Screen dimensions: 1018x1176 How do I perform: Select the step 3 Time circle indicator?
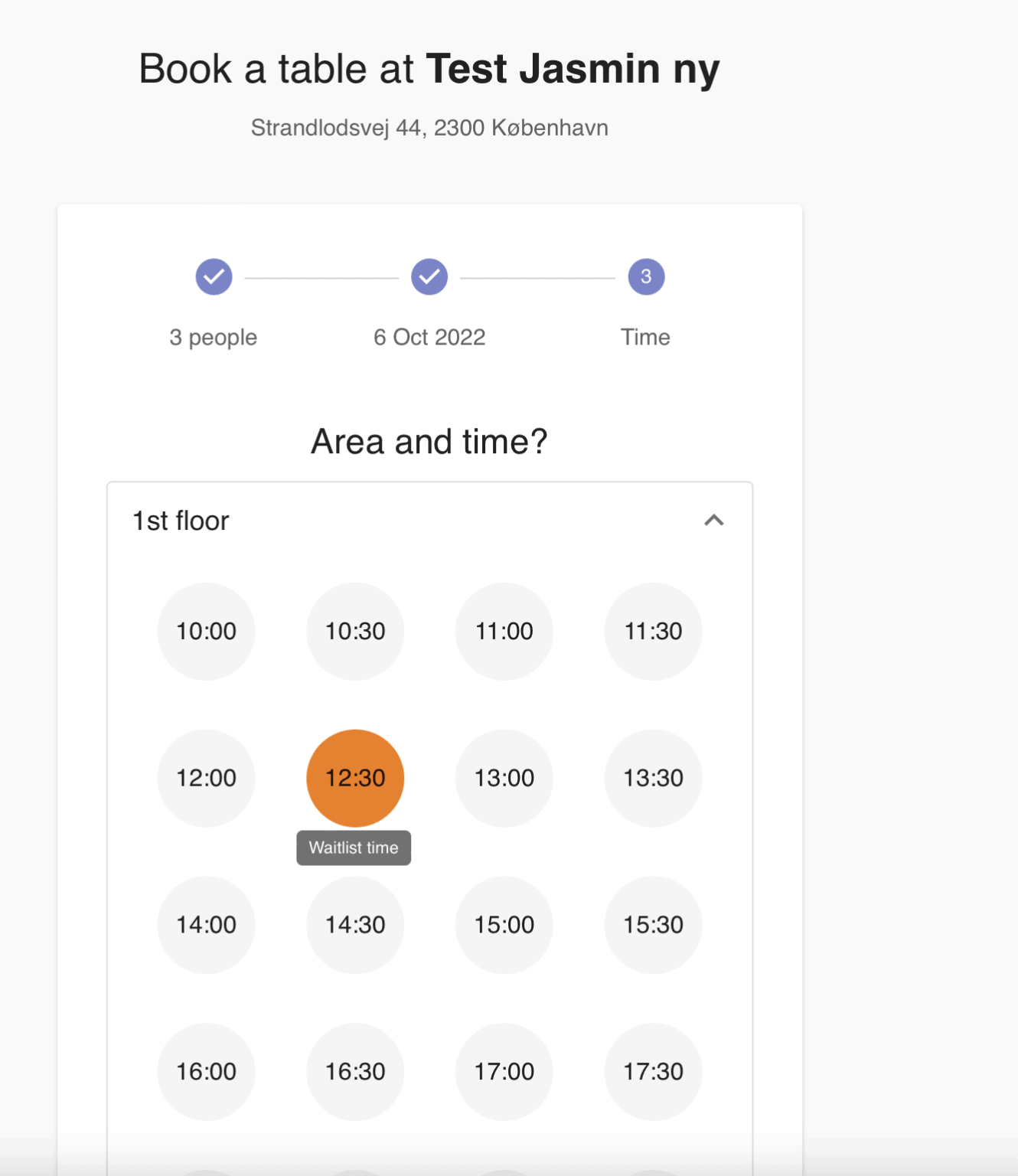pos(645,276)
